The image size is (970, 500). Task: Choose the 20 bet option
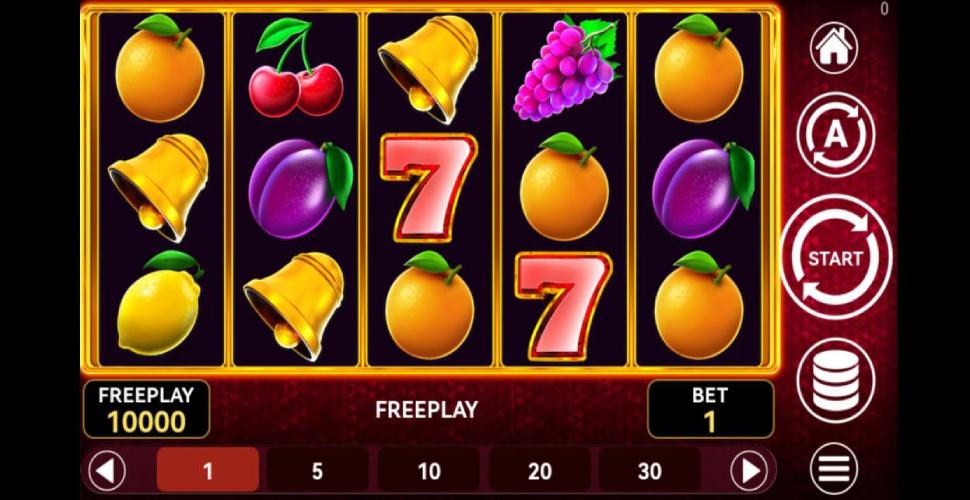tap(539, 471)
